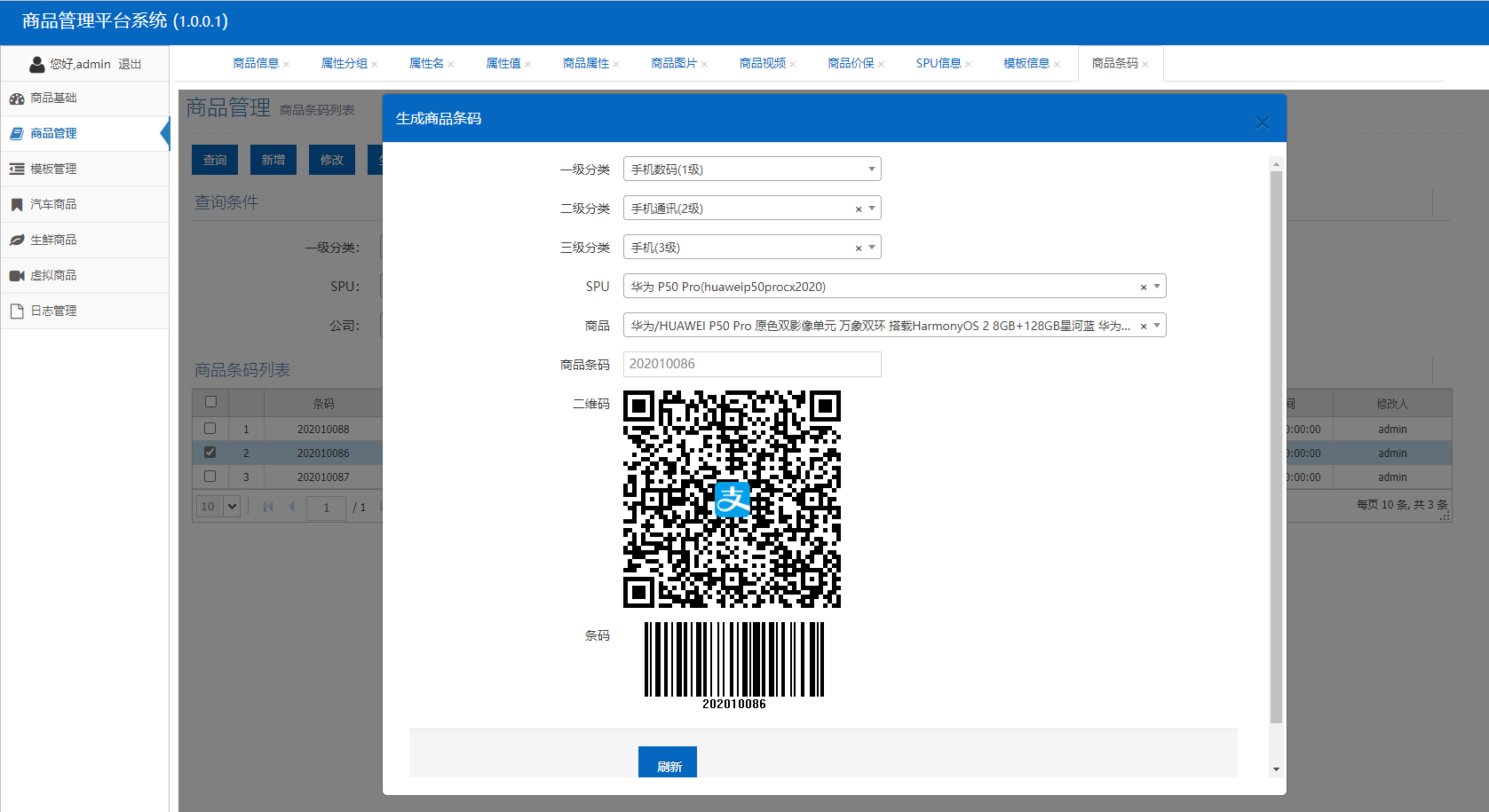Image resolution: width=1489 pixels, height=812 pixels.
Task: Clear the 商品 selection
Action: point(1144,327)
